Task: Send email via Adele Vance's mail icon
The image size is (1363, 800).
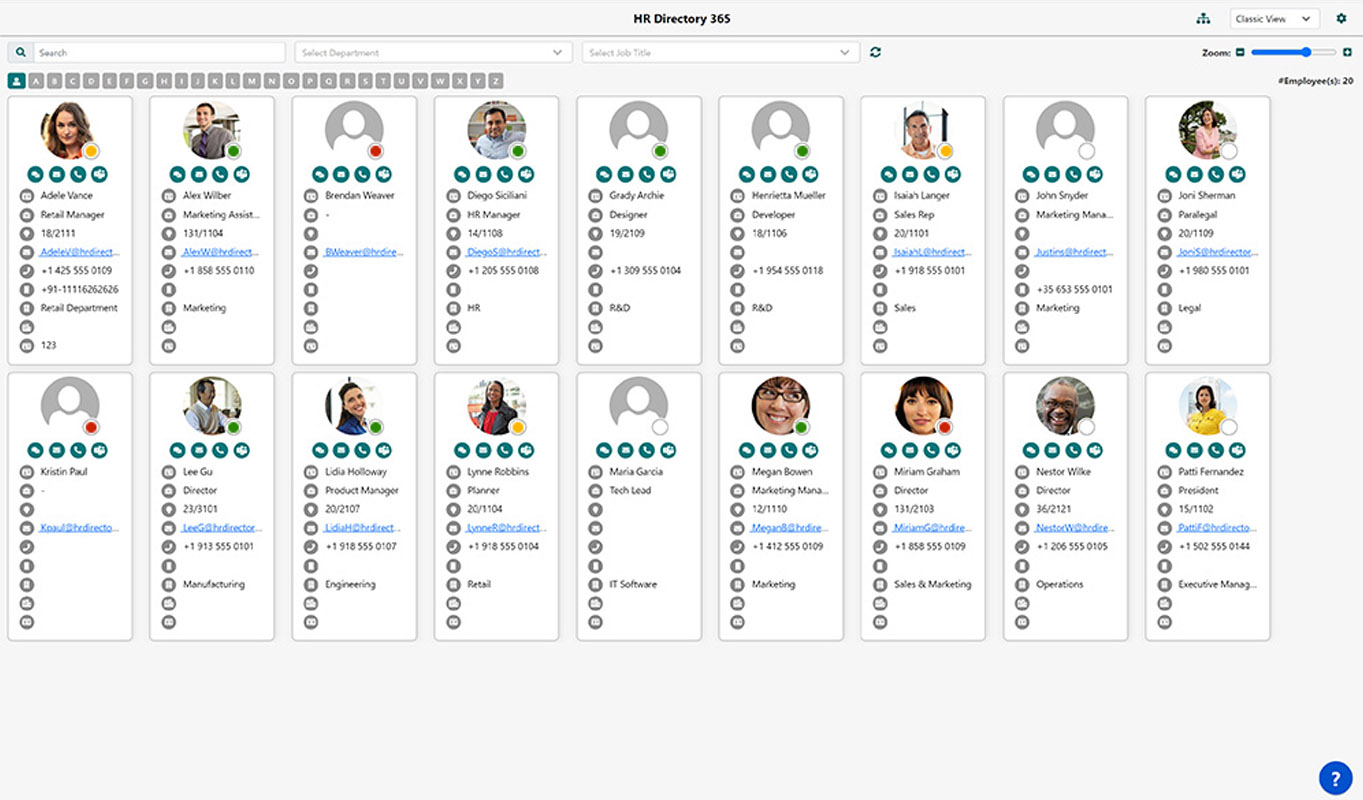Action: 56,174
